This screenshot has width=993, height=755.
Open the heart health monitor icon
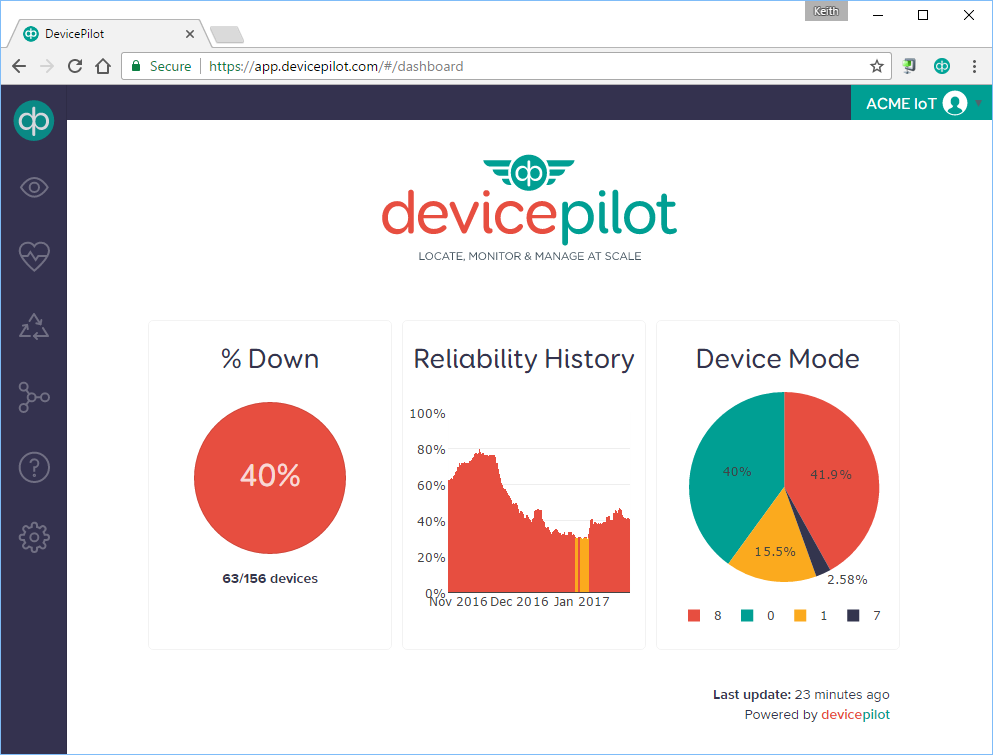[34, 257]
